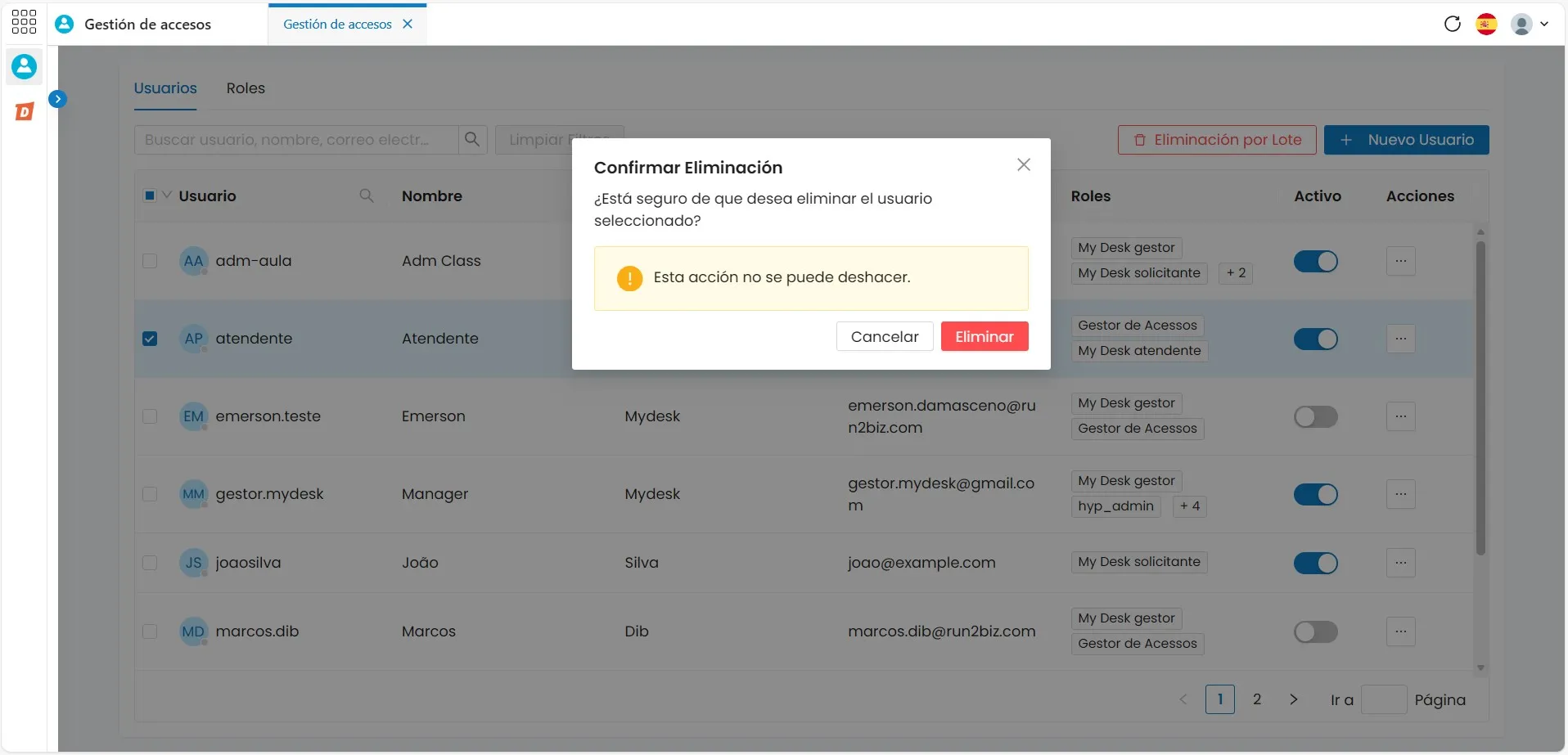1568x755 pixels.
Task: Open actions menu for emerson.teste row
Action: click(1400, 416)
